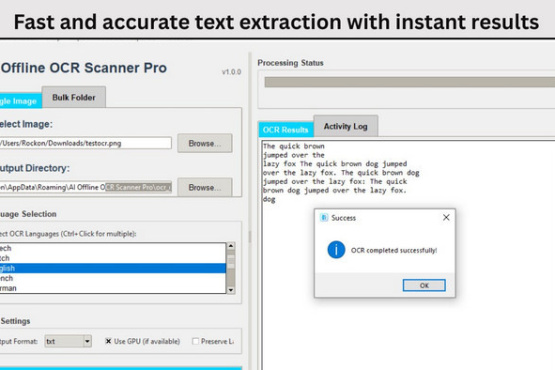The height and width of the screenshot is (370, 555).
Task: Click the blue info icon in dialog
Action: click(336, 250)
